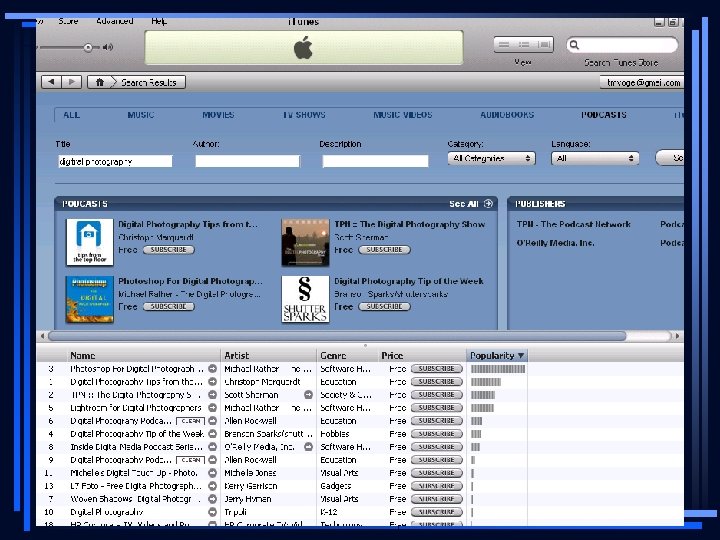Open the Category All Categories dropdown
This screenshot has width=720, height=540.
click(491, 158)
